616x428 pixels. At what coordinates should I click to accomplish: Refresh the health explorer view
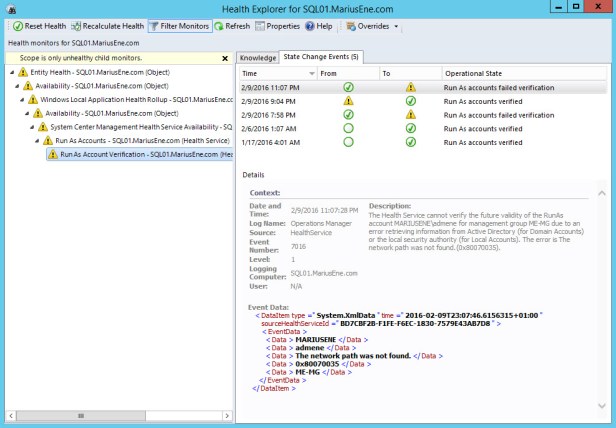(231, 26)
